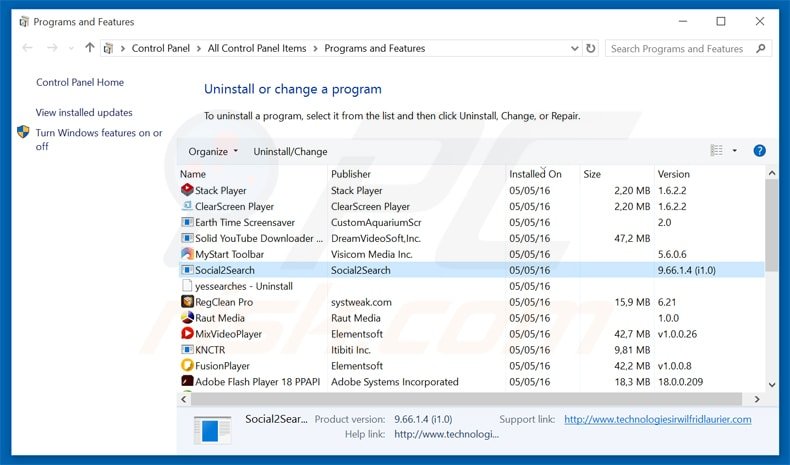Click the search magnifier icon
Viewport: 790px width, 465px height.
[x=761, y=48]
